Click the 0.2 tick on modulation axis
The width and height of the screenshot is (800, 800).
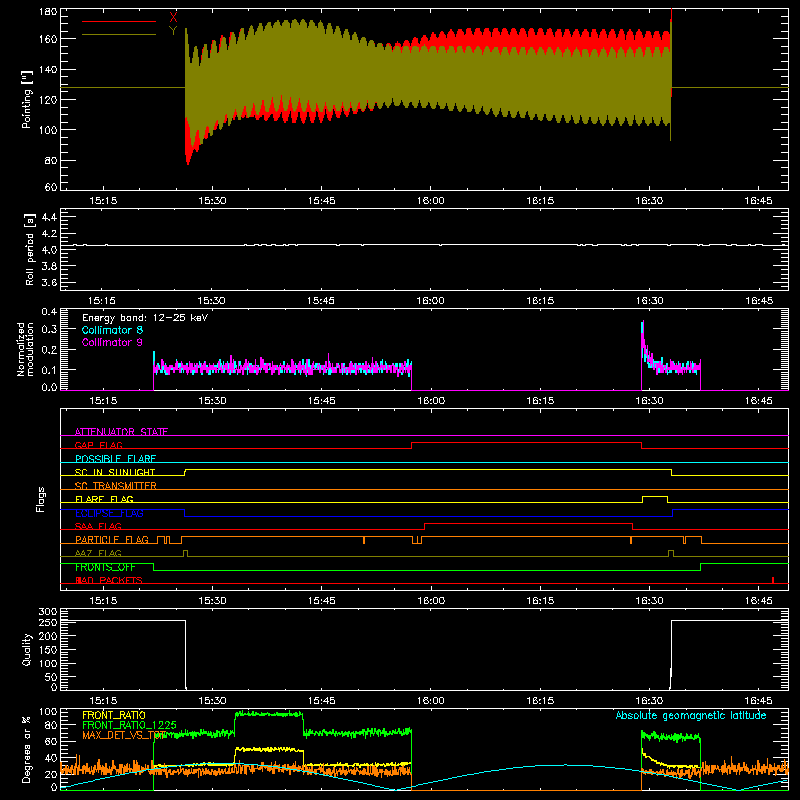49,349
